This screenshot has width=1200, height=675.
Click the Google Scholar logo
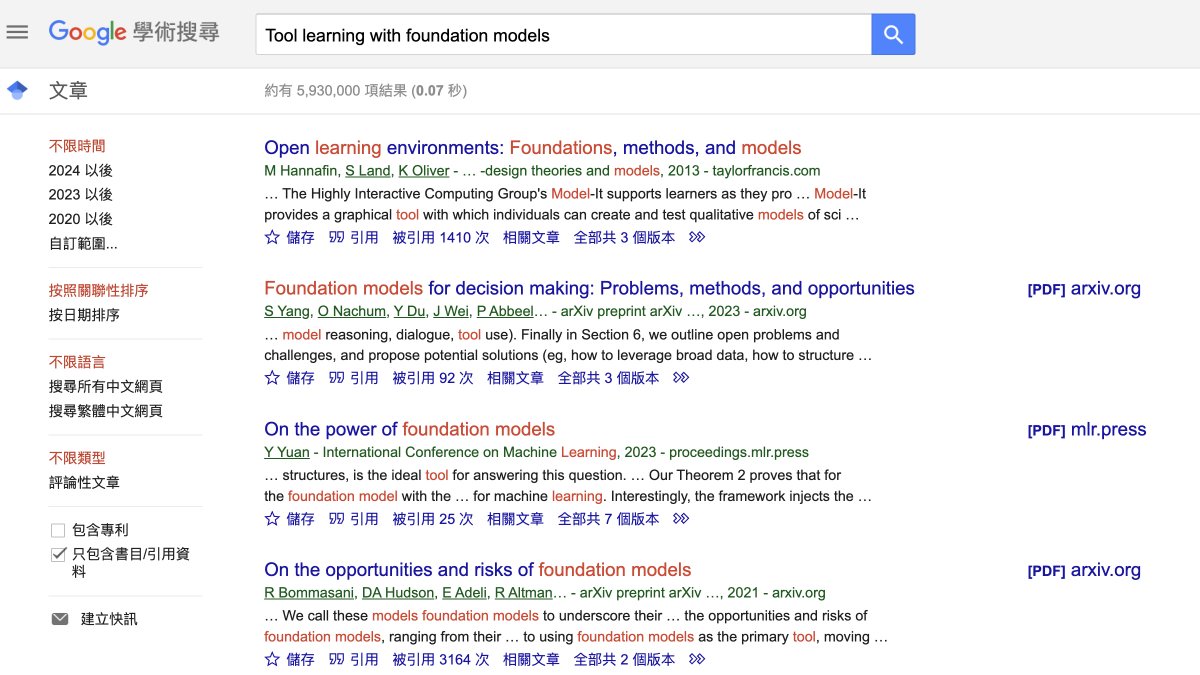coord(134,32)
